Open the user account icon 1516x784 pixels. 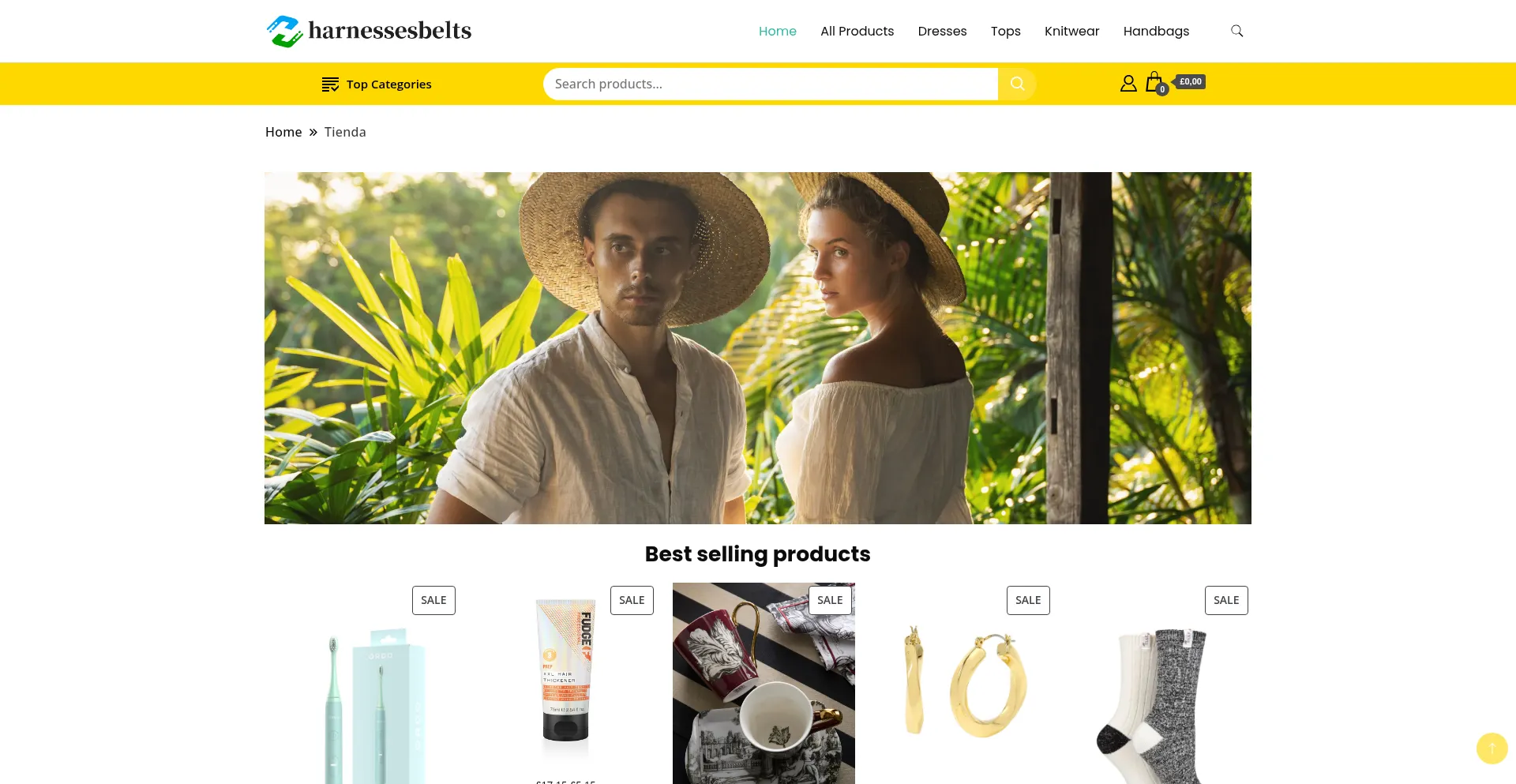click(x=1128, y=83)
